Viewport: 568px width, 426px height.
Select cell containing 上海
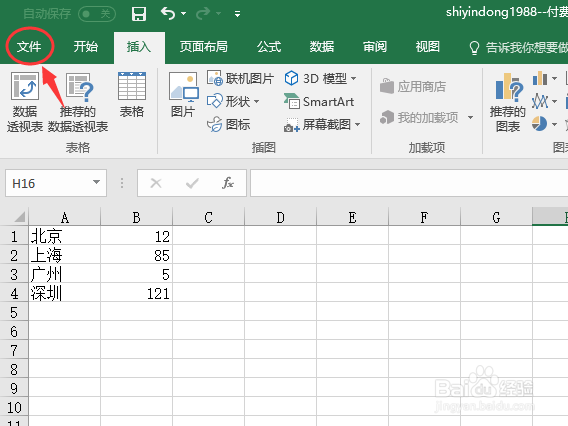pyautogui.click(x=64, y=255)
